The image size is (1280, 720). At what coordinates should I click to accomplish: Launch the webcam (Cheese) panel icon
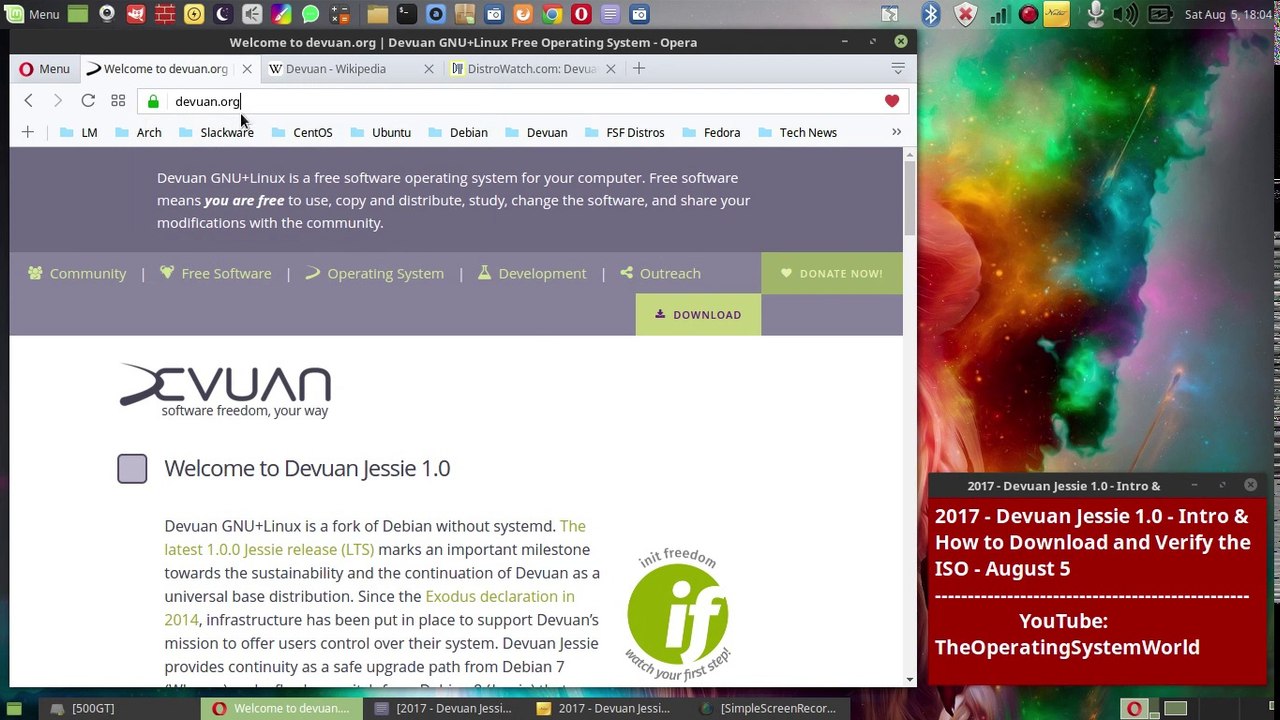click(x=107, y=14)
